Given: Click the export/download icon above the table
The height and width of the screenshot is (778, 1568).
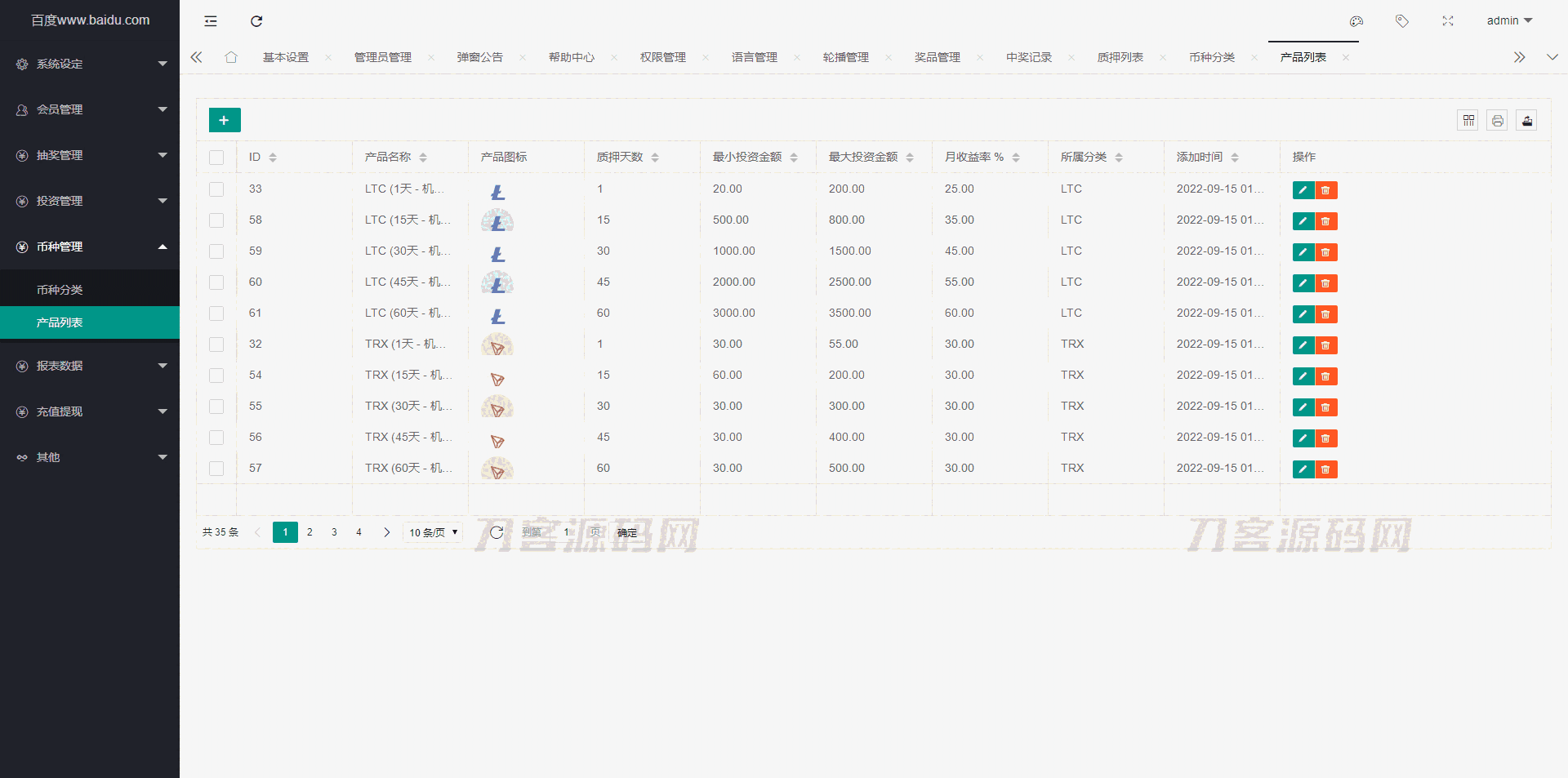Looking at the screenshot, I should [x=1526, y=120].
